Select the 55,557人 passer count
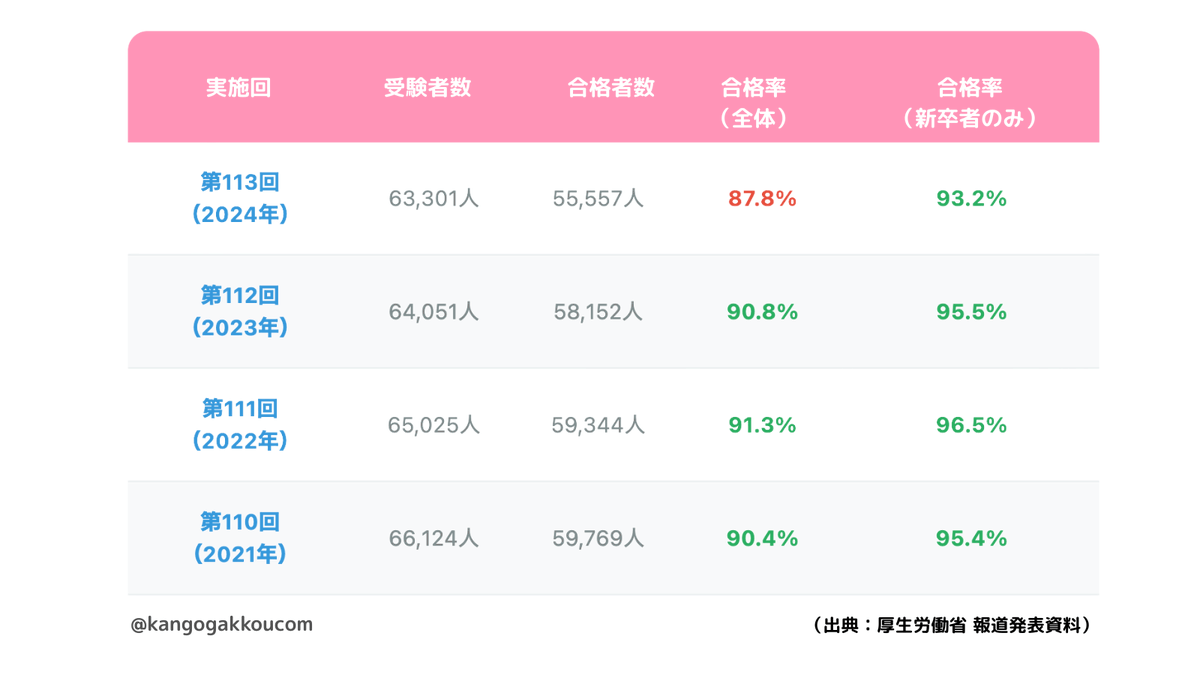This screenshot has height=675, width=1200. pyautogui.click(x=598, y=199)
